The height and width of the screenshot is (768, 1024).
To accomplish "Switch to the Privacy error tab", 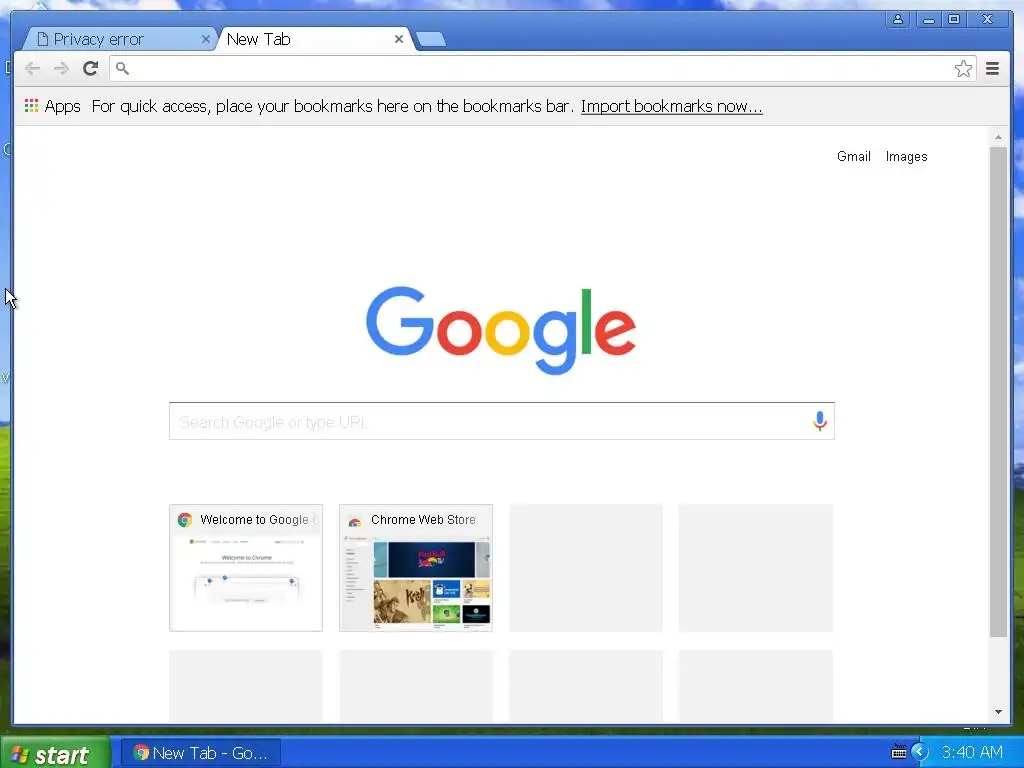I will [118, 39].
